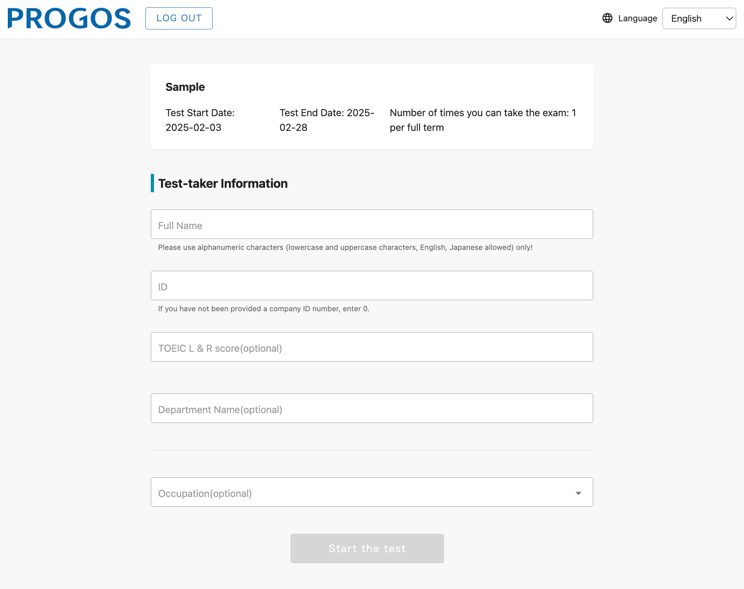Click the alphanumeric characters hint under Full Name
The height and width of the screenshot is (589, 744).
[345, 247]
